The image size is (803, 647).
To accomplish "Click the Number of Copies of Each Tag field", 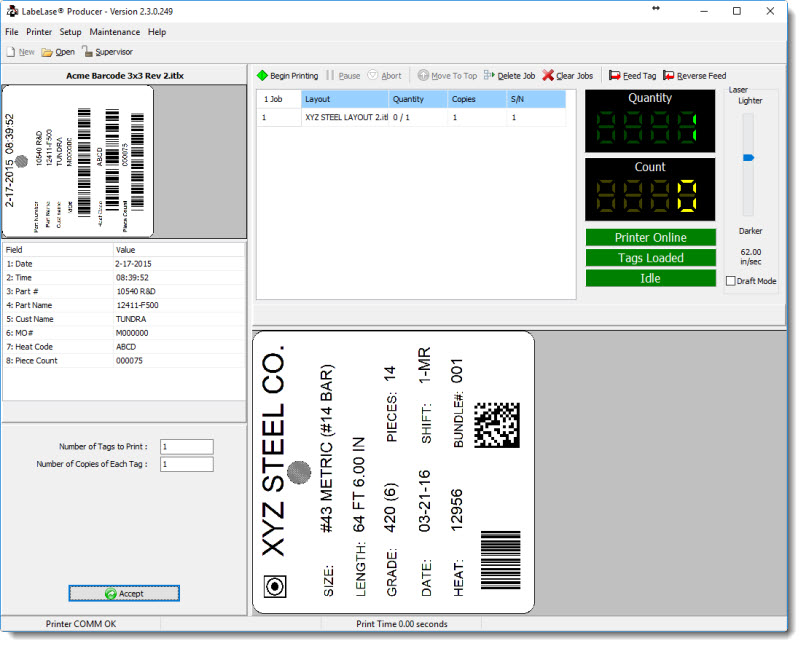I will (186, 464).
